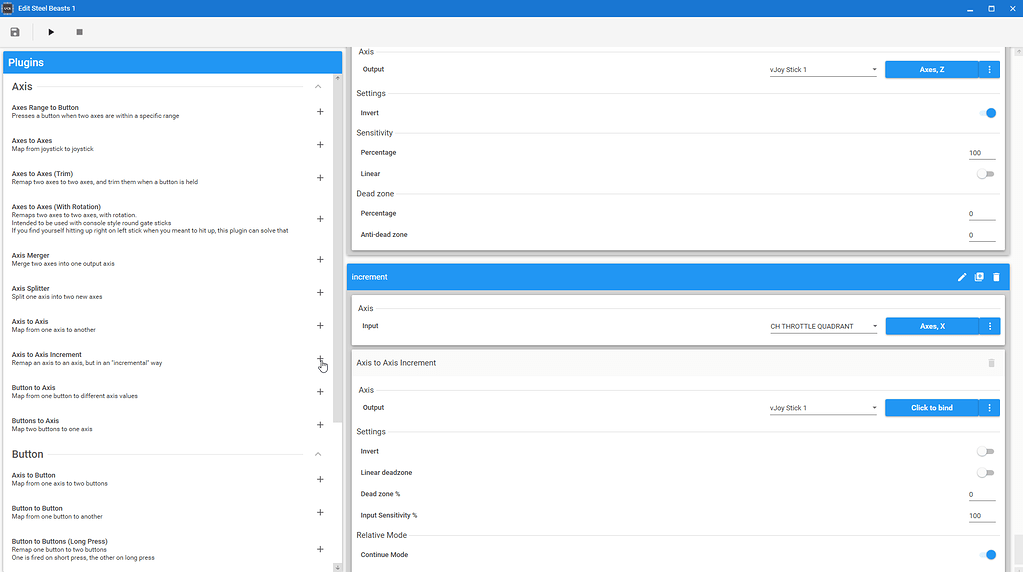Start the profile with play icon
This screenshot has height=572, width=1023.
coord(51,32)
